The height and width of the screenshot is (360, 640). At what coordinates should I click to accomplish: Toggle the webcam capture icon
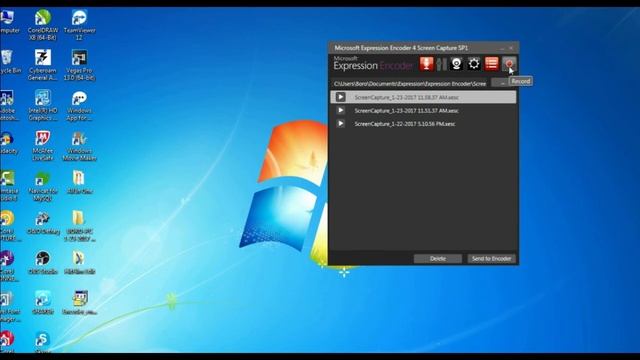456,64
